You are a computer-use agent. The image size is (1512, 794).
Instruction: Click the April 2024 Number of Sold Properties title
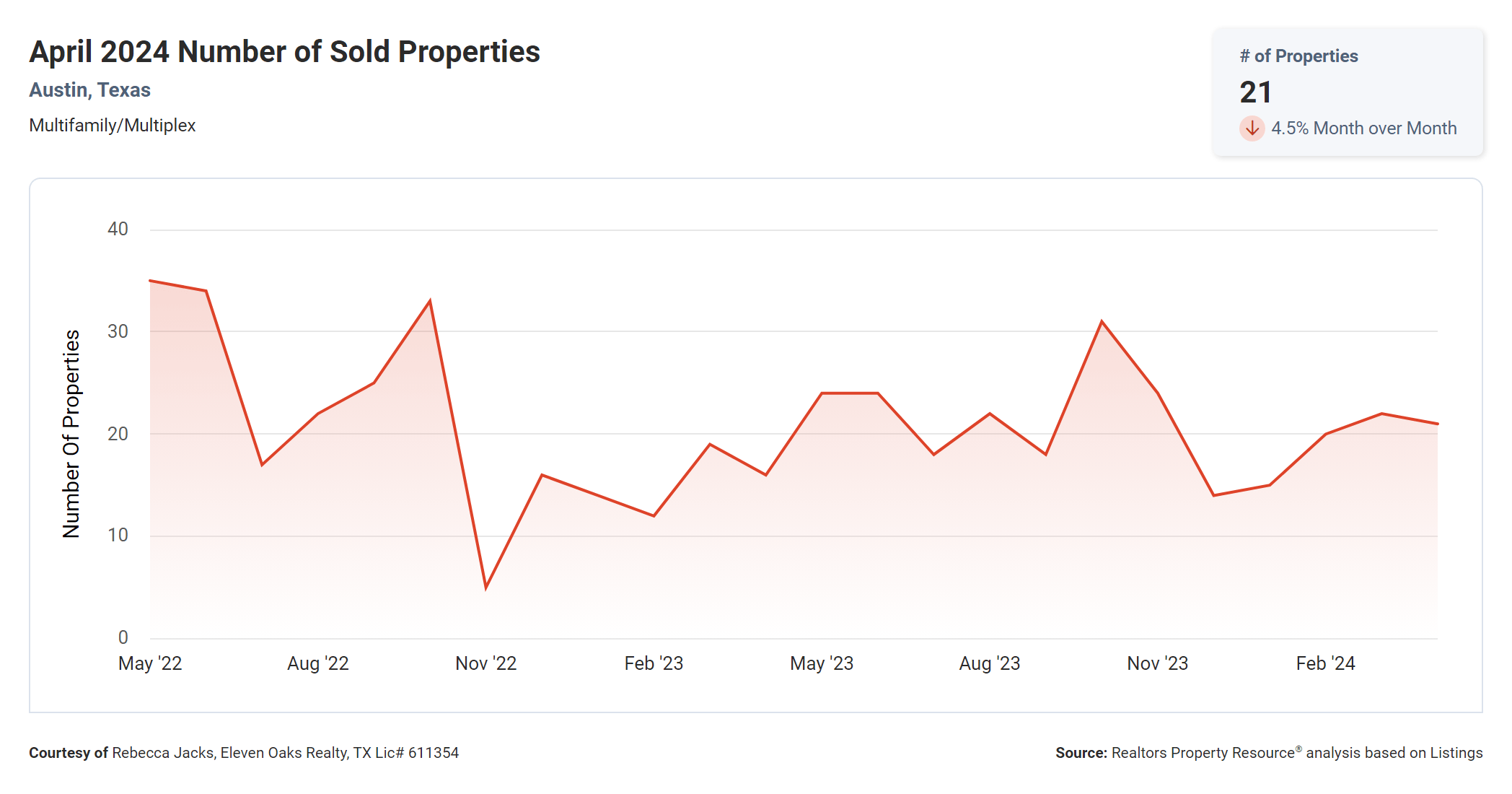284,52
